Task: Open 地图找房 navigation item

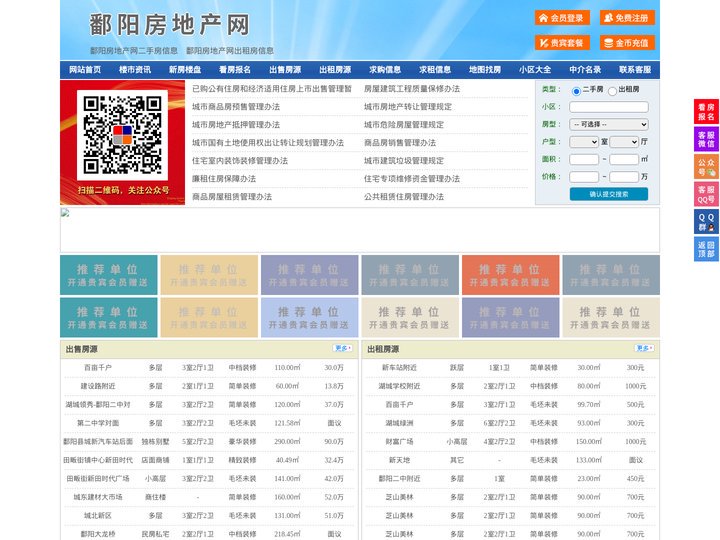Action: tap(485, 70)
